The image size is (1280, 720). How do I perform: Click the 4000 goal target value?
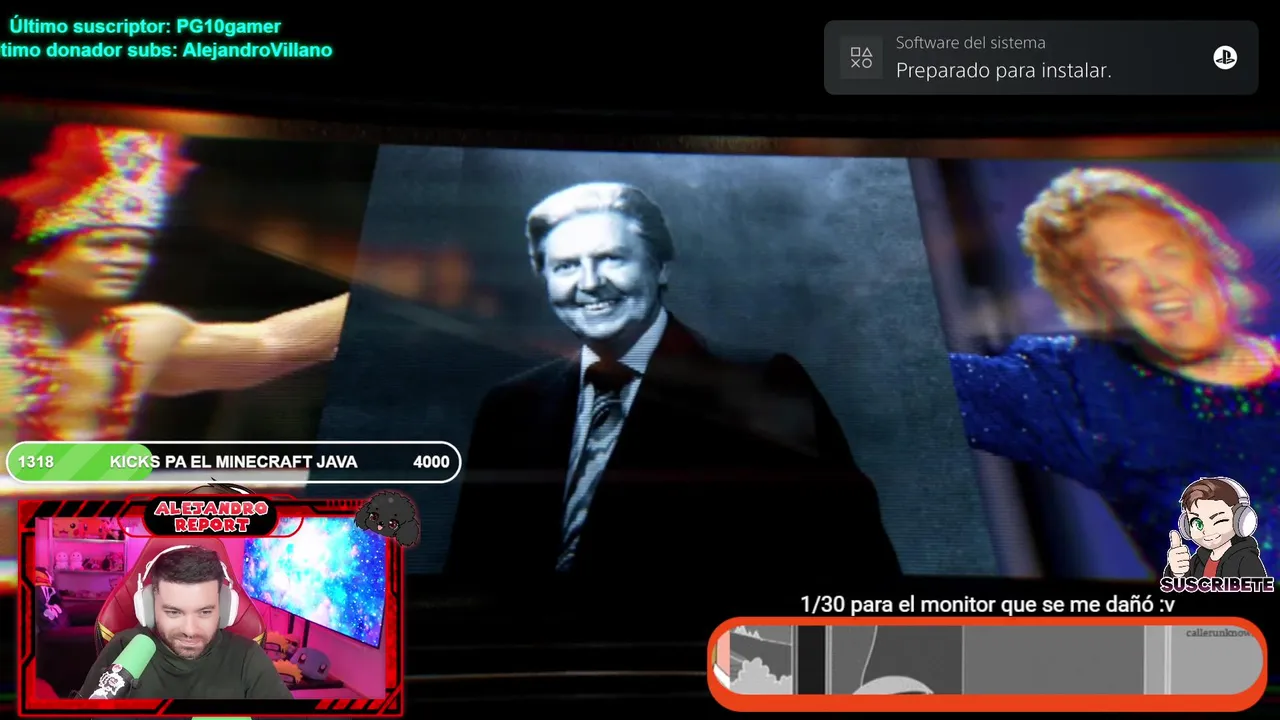[x=431, y=462]
